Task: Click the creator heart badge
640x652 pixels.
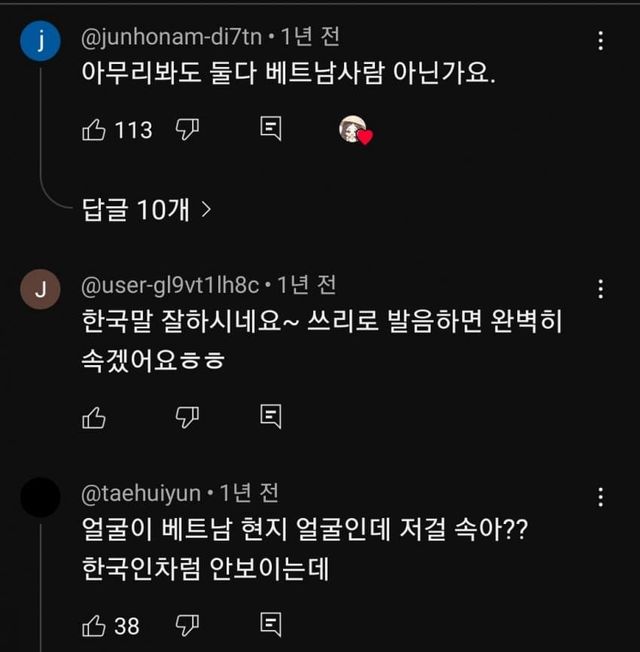Action: click(354, 130)
